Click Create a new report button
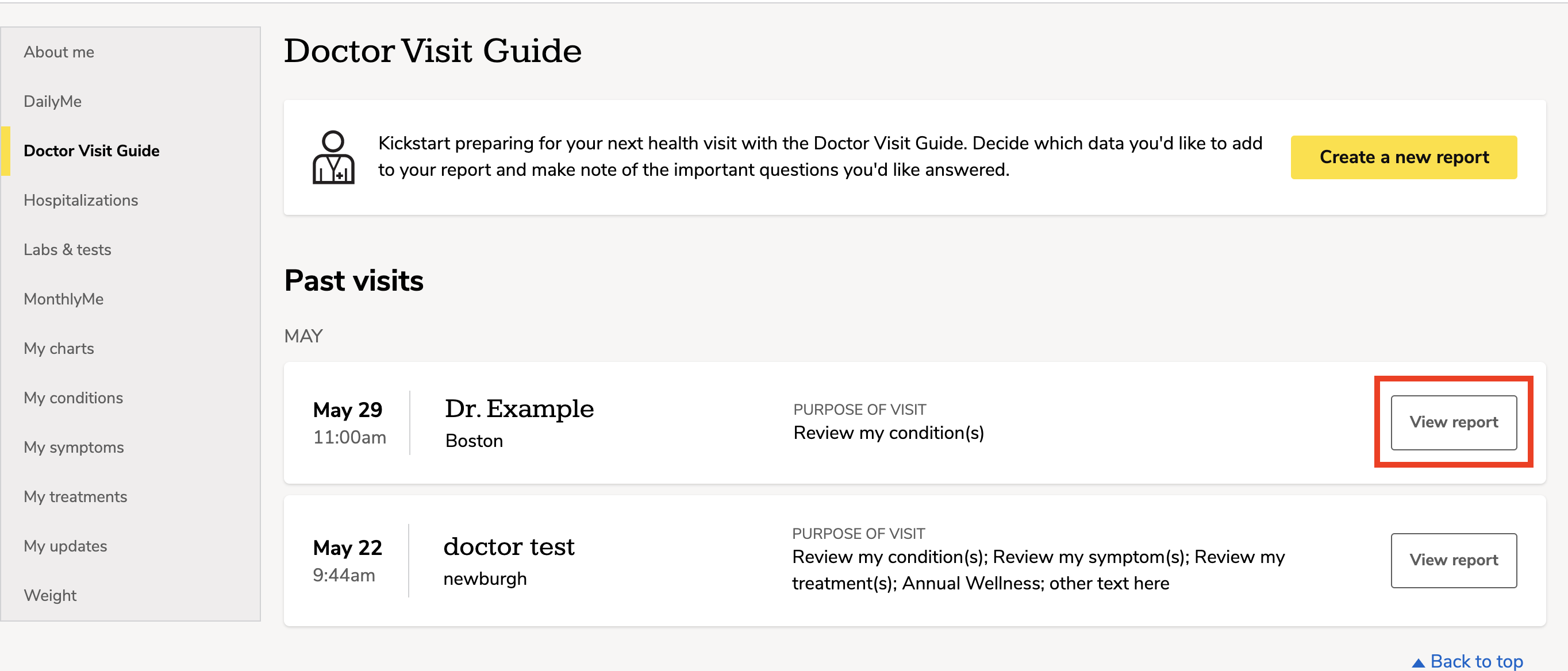This screenshot has height=671, width=1568. click(1404, 157)
